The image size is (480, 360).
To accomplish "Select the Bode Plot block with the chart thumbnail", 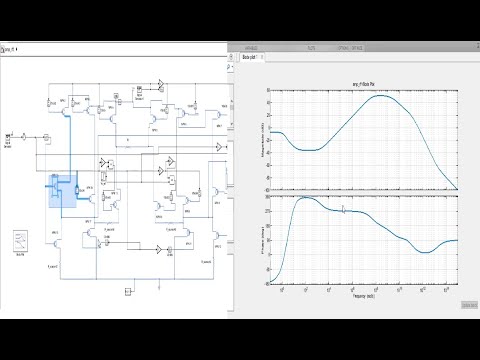I will click(21, 242).
